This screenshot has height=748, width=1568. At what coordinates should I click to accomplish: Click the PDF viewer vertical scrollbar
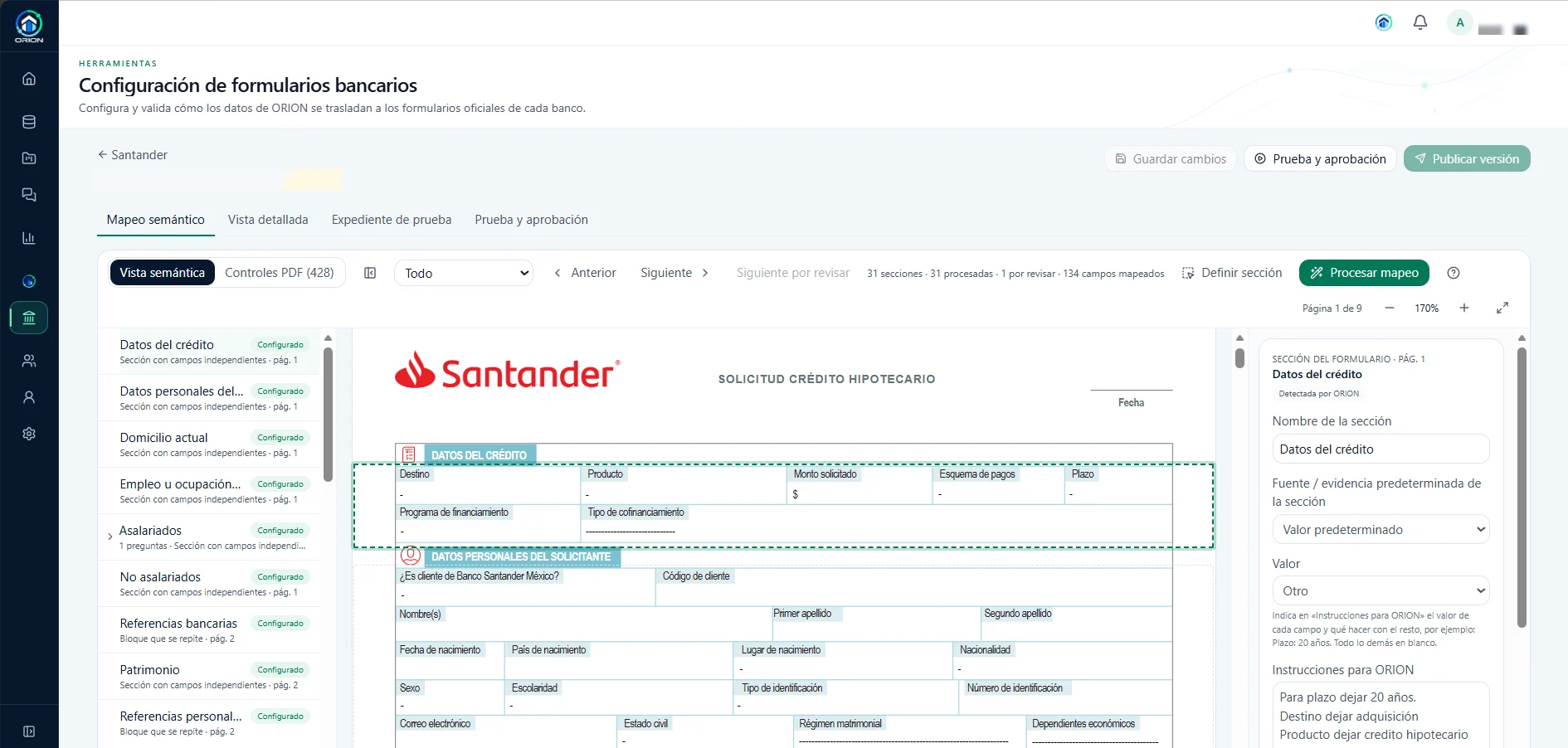[x=1239, y=358]
